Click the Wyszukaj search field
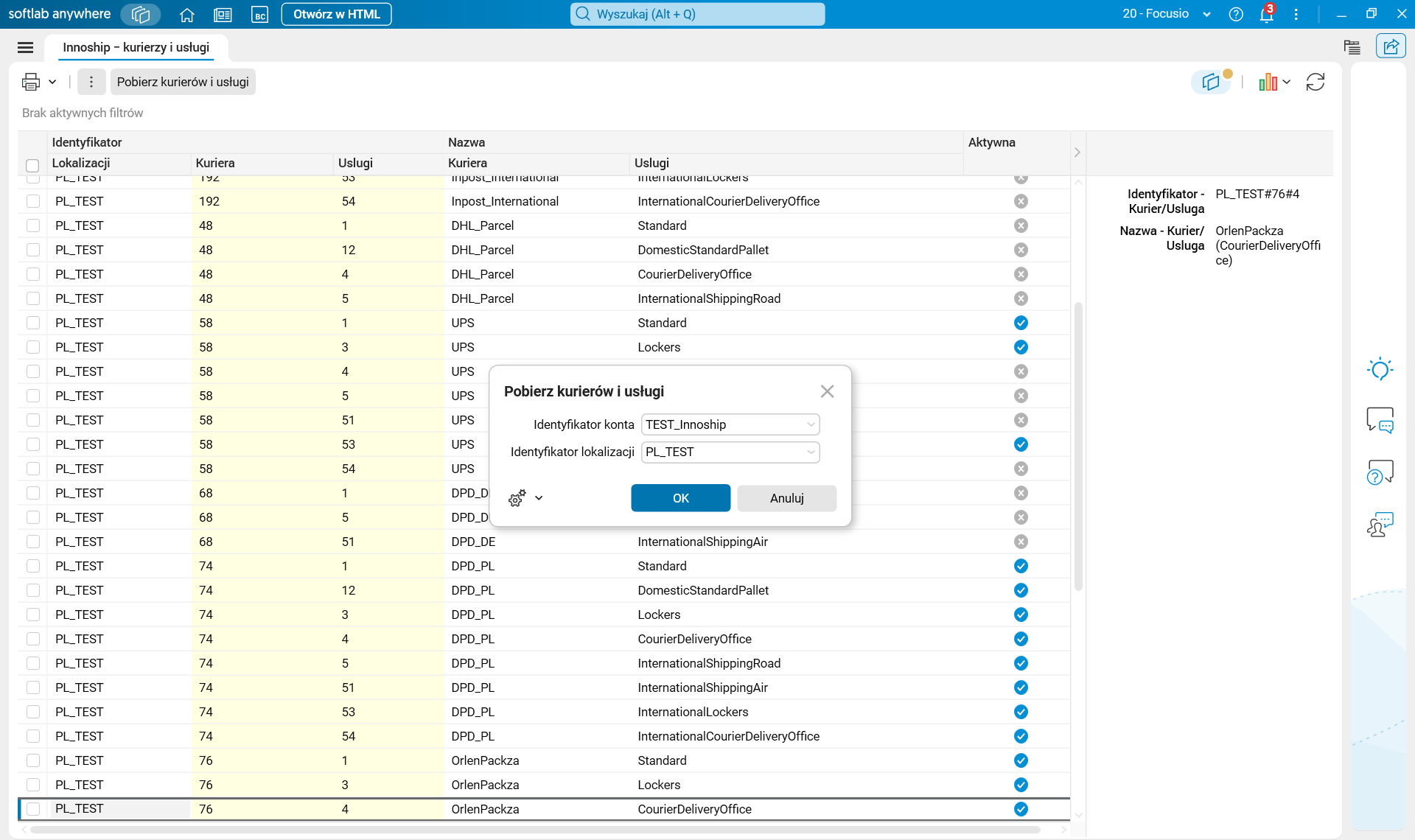 (x=697, y=14)
